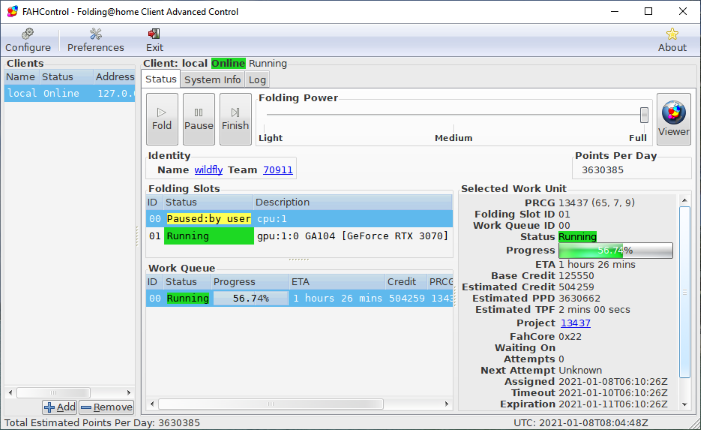Click scroll-up arrow of Selected Work Unit panel

pyautogui.click(x=684, y=201)
